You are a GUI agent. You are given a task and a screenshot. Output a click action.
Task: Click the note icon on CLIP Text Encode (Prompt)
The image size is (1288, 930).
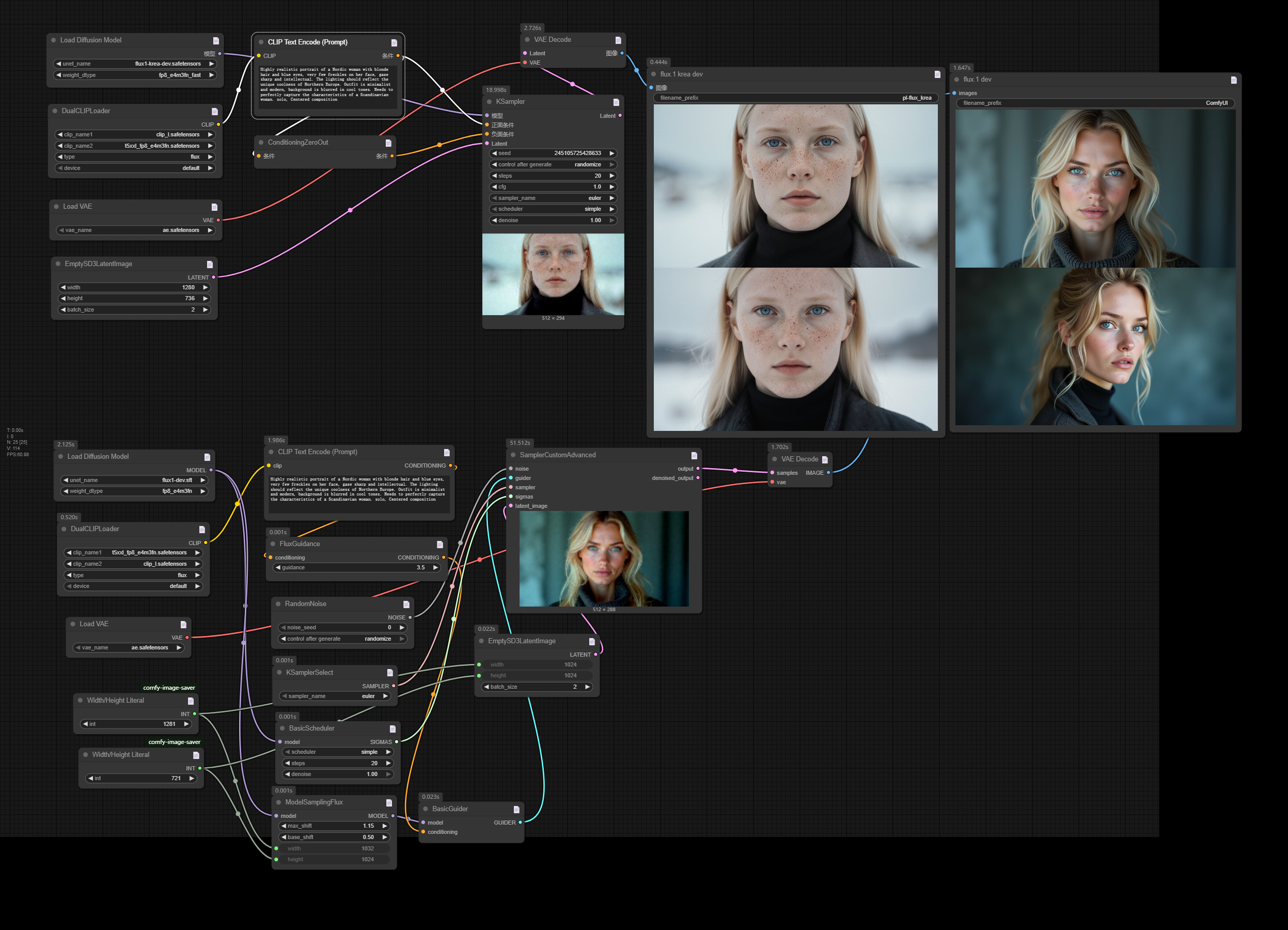pos(394,41)
